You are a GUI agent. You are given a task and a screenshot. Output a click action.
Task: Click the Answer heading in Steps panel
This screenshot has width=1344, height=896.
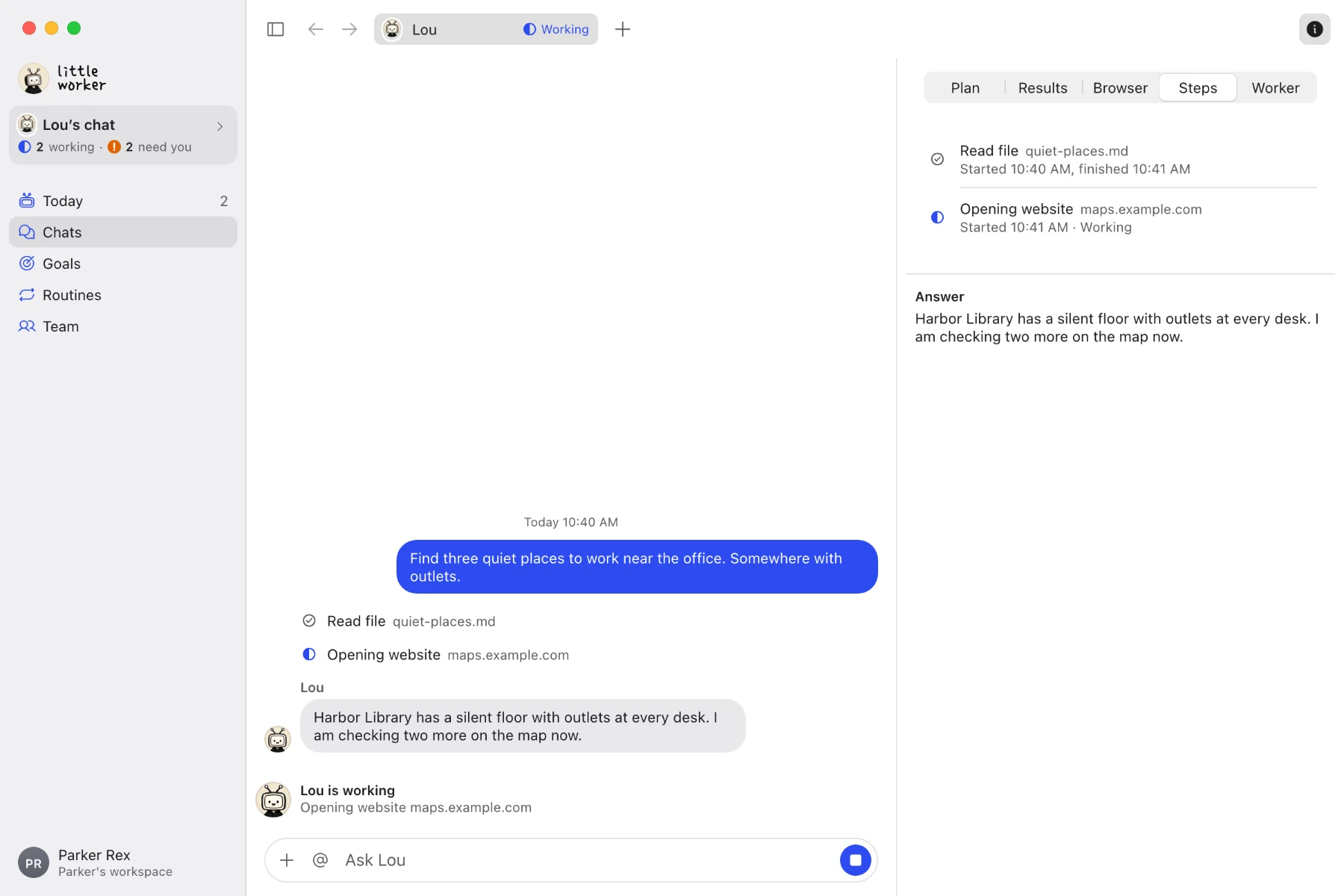click(939, 296)
